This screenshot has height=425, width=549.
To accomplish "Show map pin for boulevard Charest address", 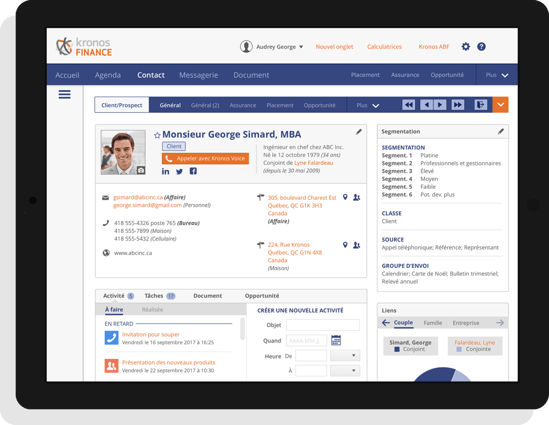I will 345,197.
